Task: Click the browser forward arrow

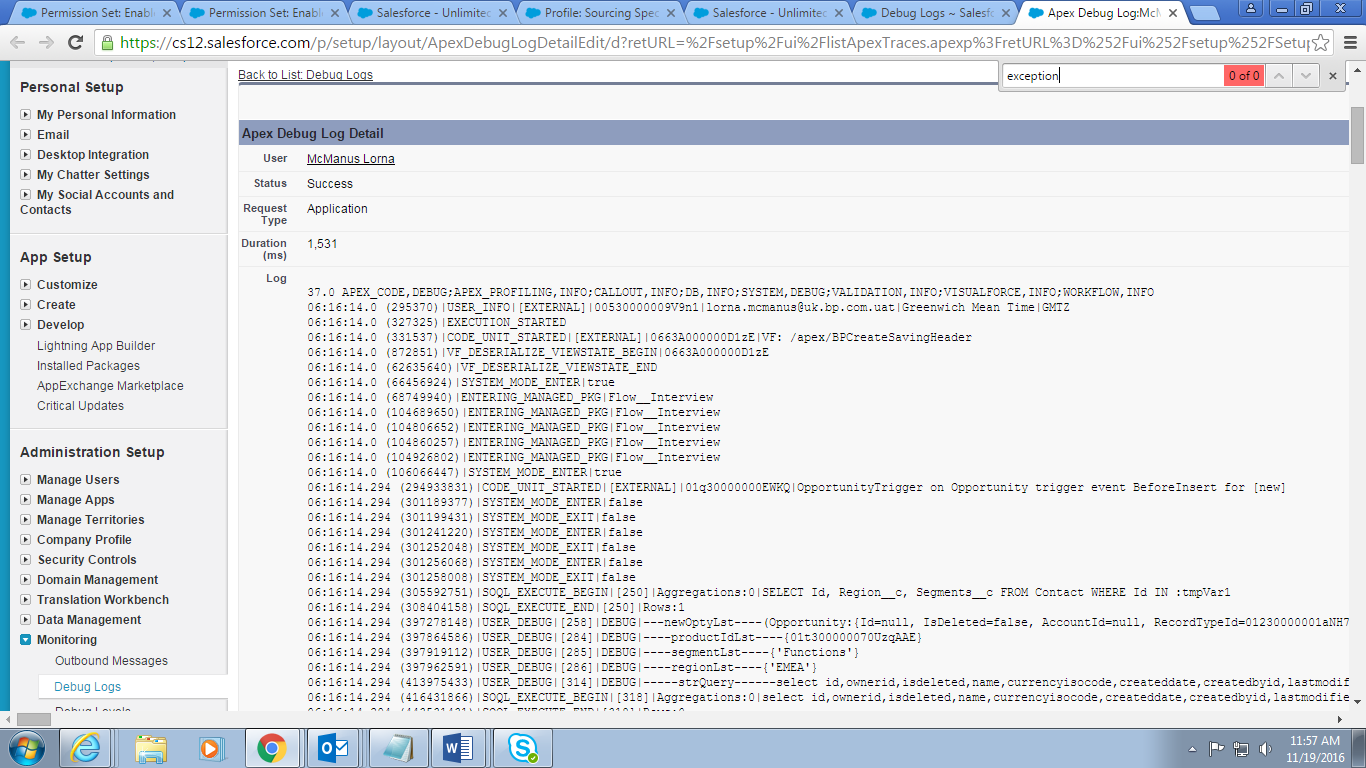Action: point(46,43)
